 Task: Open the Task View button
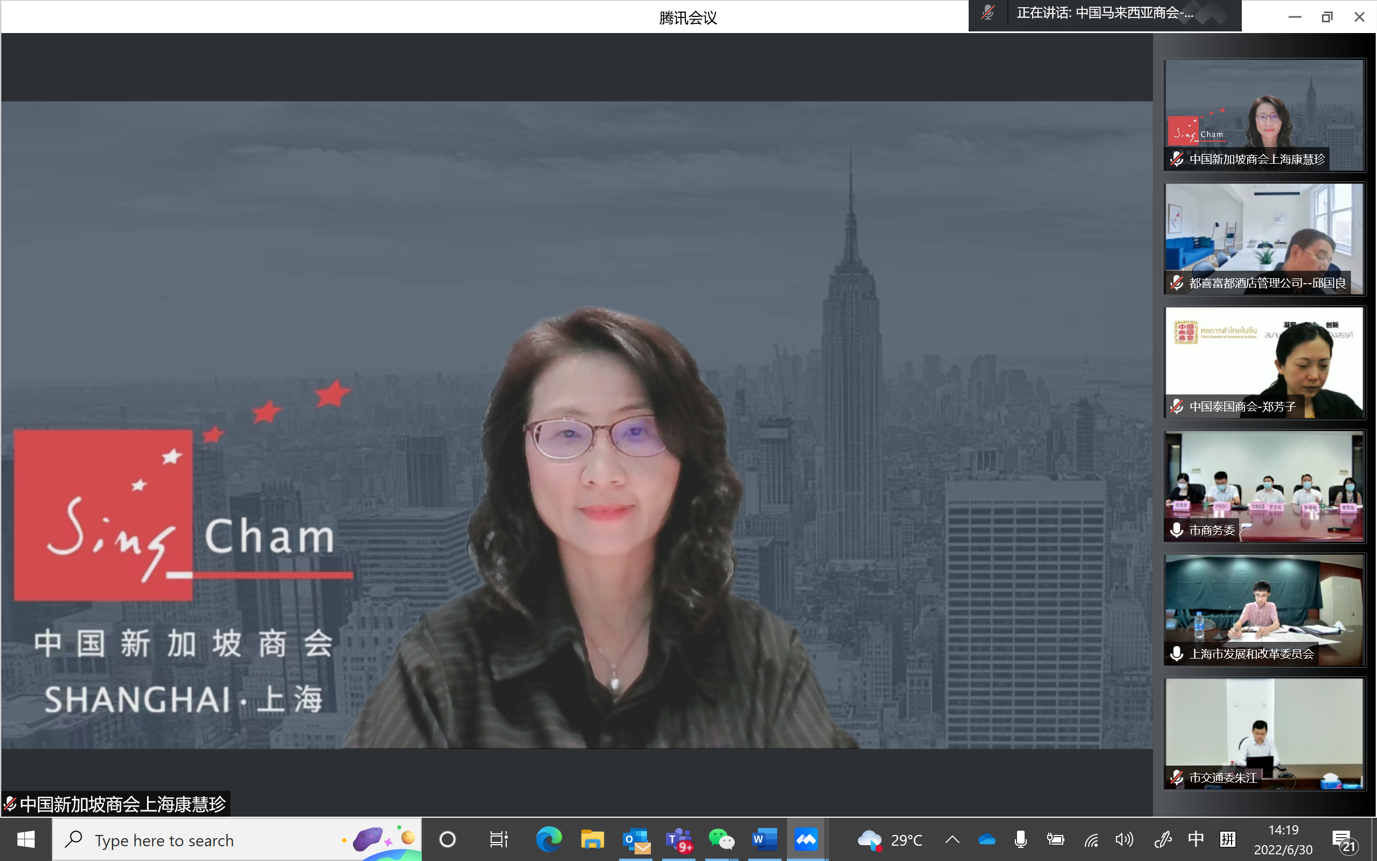coord(498,840)
